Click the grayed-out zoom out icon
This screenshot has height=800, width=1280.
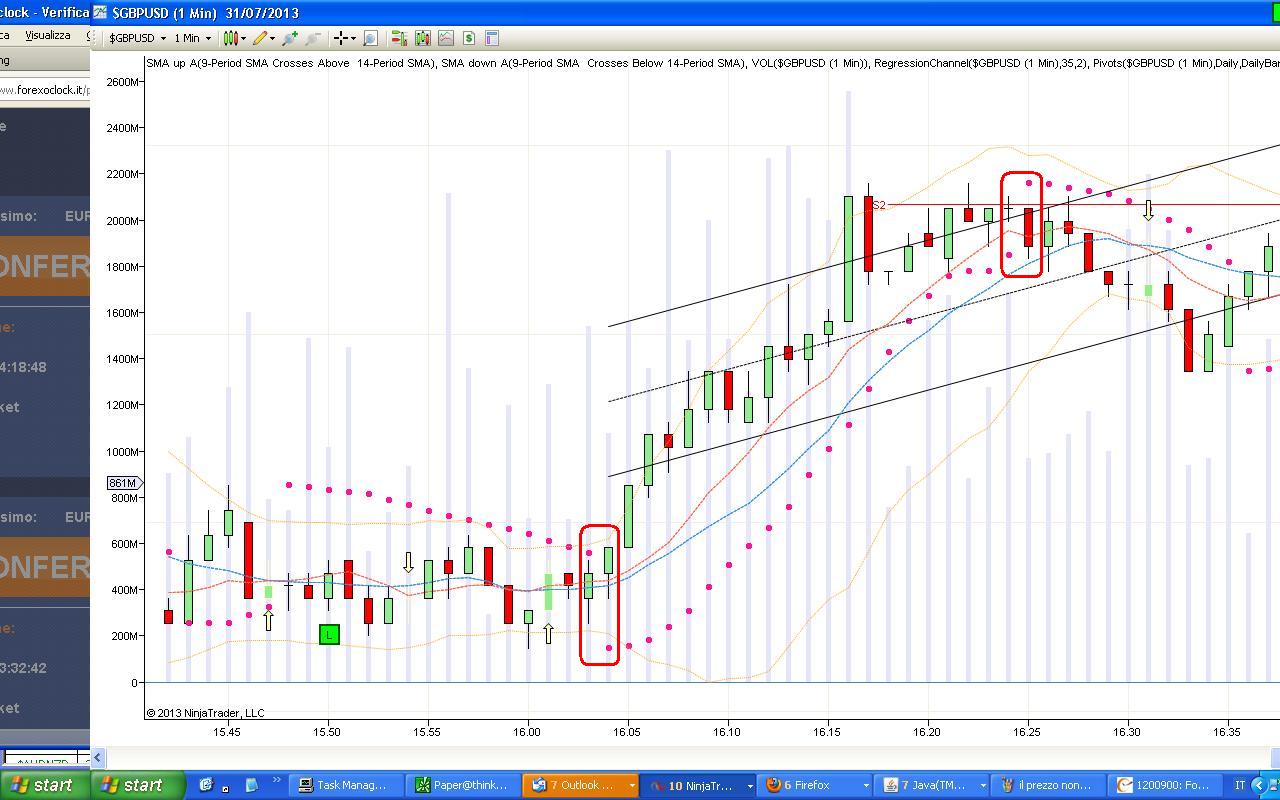(x=313, y=38)
